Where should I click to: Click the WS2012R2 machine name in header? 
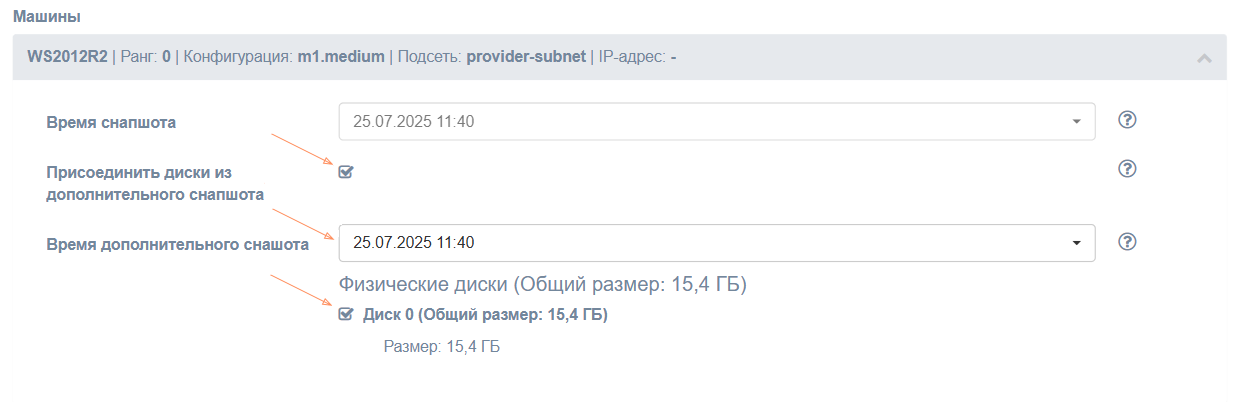click(x=67, y=57)
